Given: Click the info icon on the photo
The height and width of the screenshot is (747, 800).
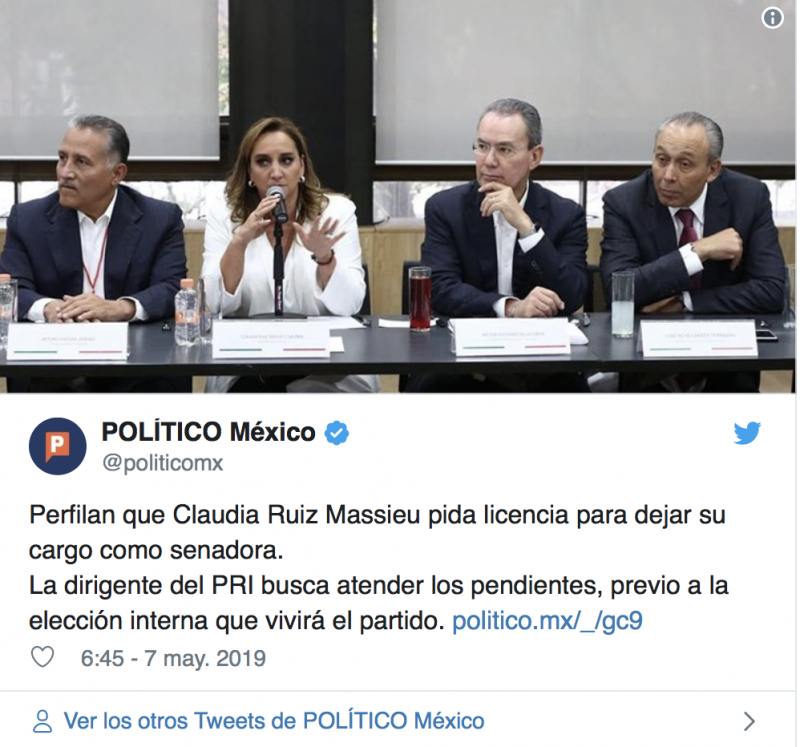Looking at the screenshot, I should tap(772, 18).
